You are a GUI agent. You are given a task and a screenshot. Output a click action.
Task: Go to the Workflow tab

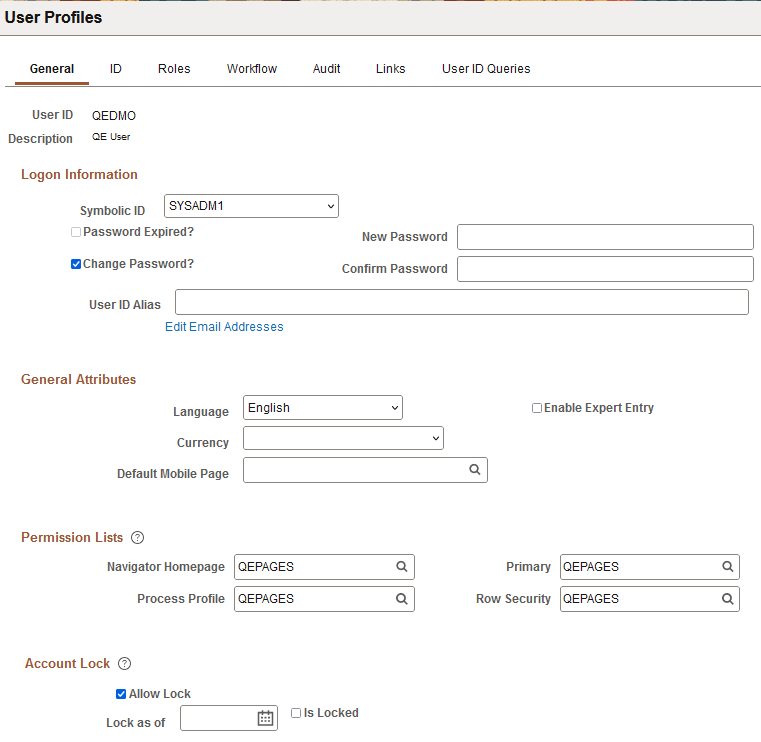252,69
